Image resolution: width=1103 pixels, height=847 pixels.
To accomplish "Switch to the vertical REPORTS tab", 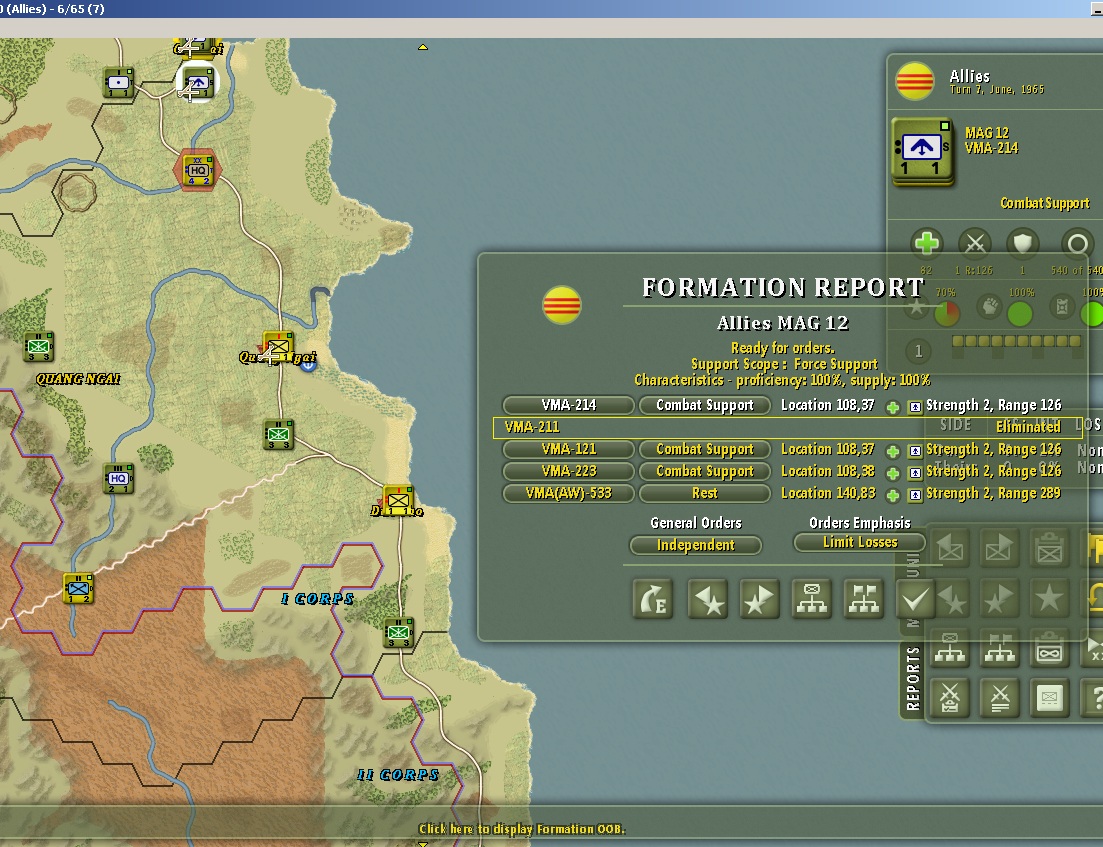I will (912, 678).
